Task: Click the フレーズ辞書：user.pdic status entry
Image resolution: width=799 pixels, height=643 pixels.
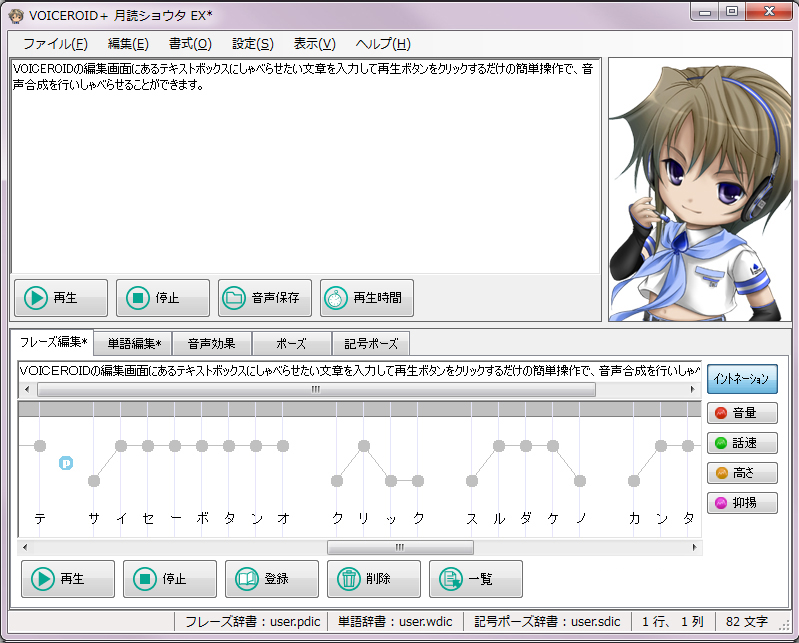Action: point(252,622)
